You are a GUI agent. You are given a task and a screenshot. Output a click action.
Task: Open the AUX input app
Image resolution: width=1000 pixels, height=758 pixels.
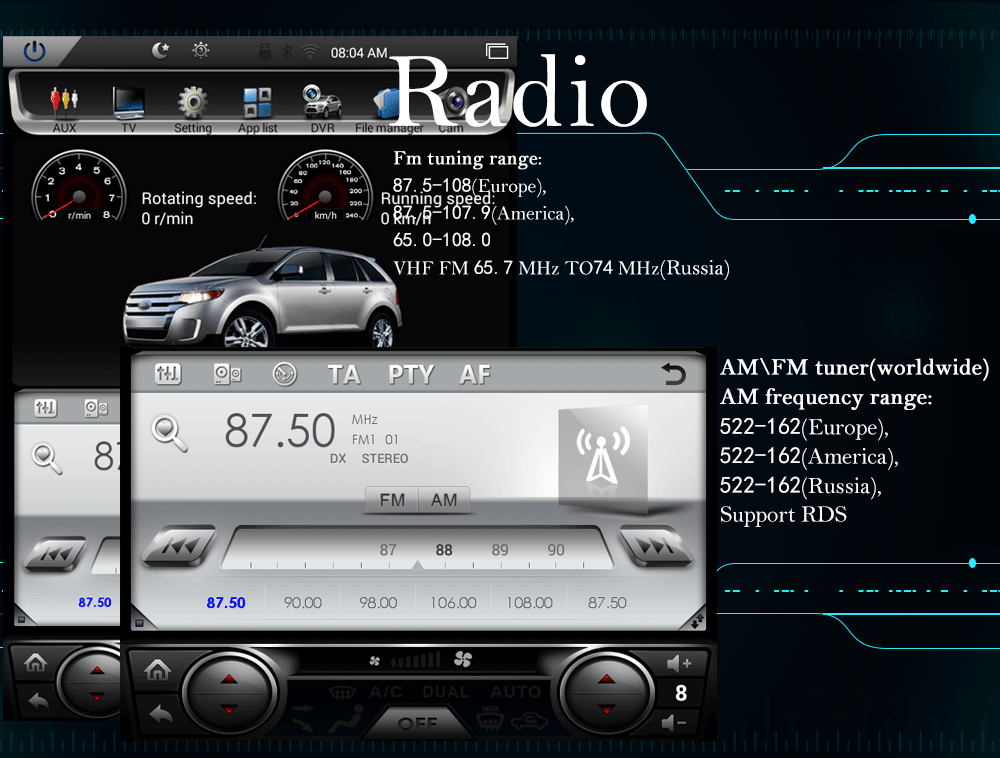[x=64, y=107]
